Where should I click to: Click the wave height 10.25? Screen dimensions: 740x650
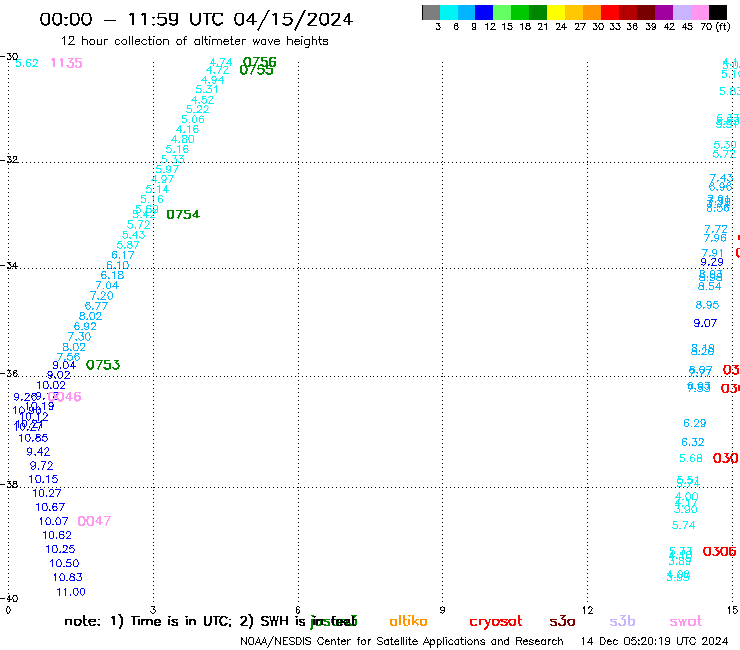60,549
